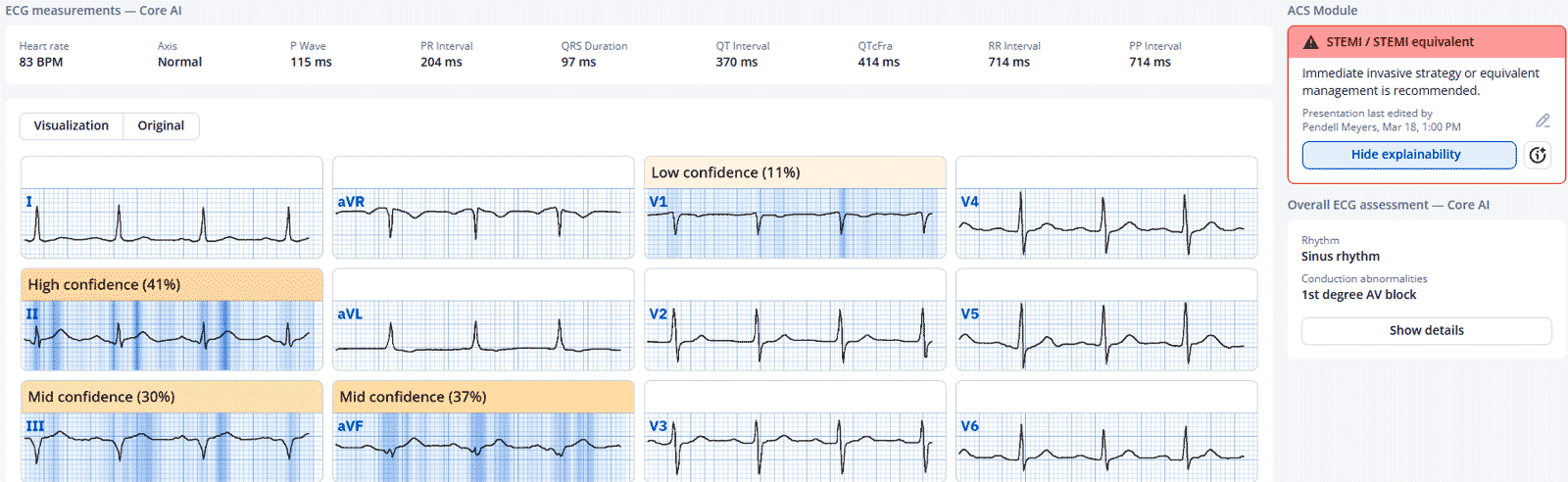Viewport: 1568px width, 482px height.
Task: Click the V4 lead tracing
Action: pyautogui.click(x=1106, y=223)
